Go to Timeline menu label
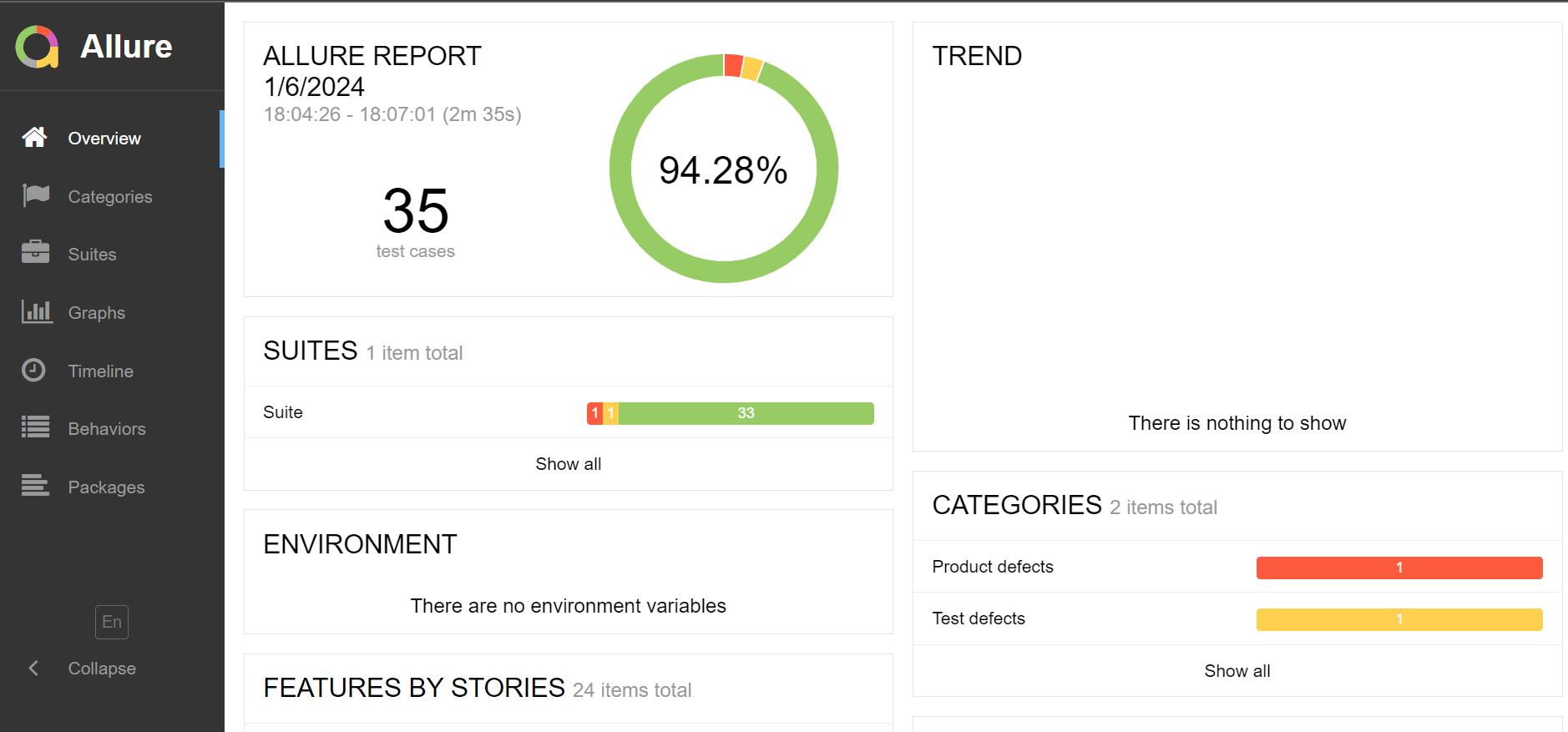Image resolution: width=1568 pixels, height=732 pixels. click(x=100, y=371)
